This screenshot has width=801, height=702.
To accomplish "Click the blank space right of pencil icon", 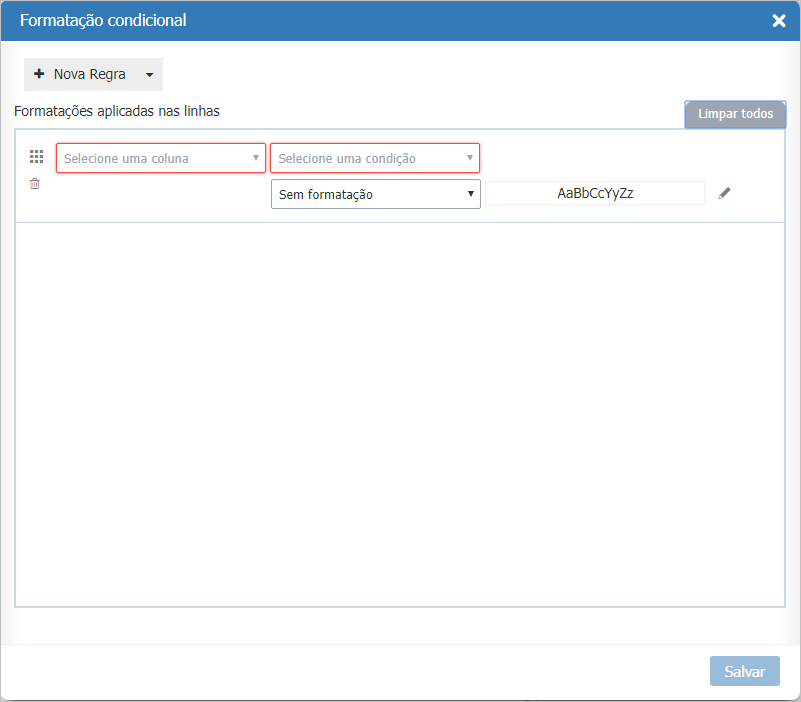I will point(758,193).
